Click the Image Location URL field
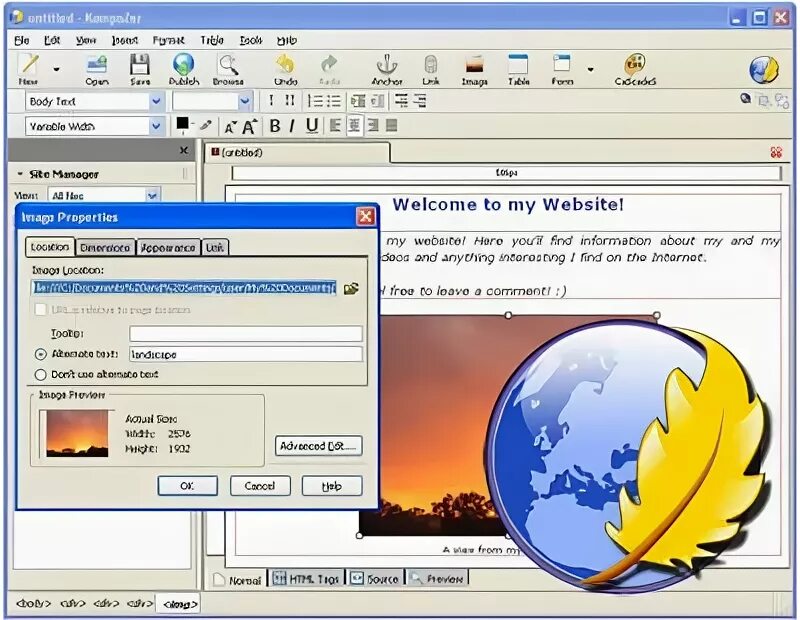The height and width of the screenshot is (620, 800). [x=184, y=288]
